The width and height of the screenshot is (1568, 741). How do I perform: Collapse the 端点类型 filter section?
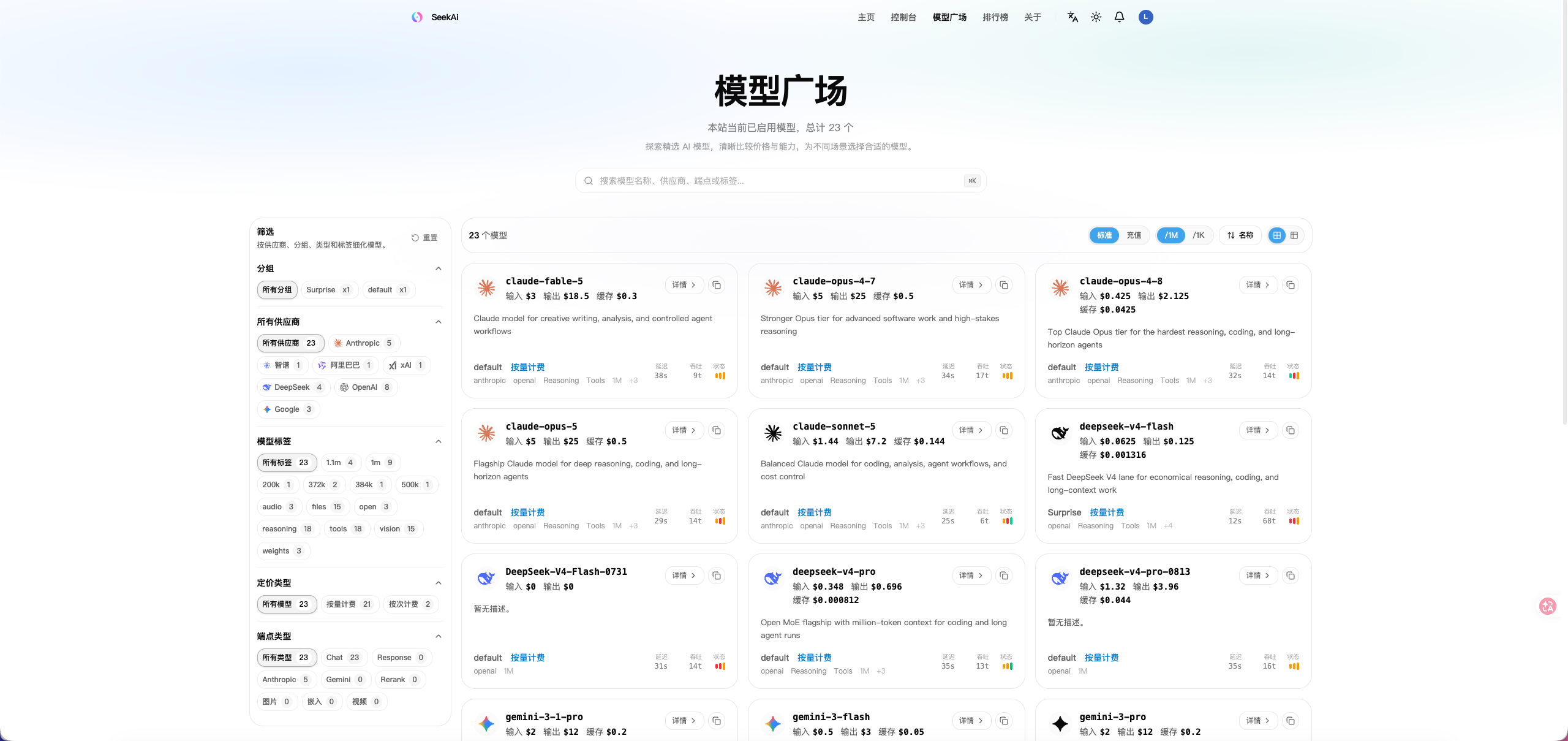pyautogui.click(x=439, y=636)
